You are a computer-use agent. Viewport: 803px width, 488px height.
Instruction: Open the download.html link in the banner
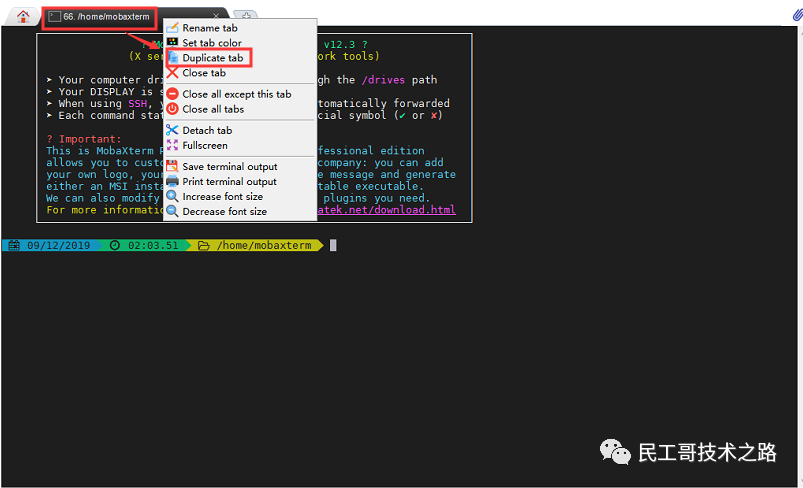(x=386, y=210)
